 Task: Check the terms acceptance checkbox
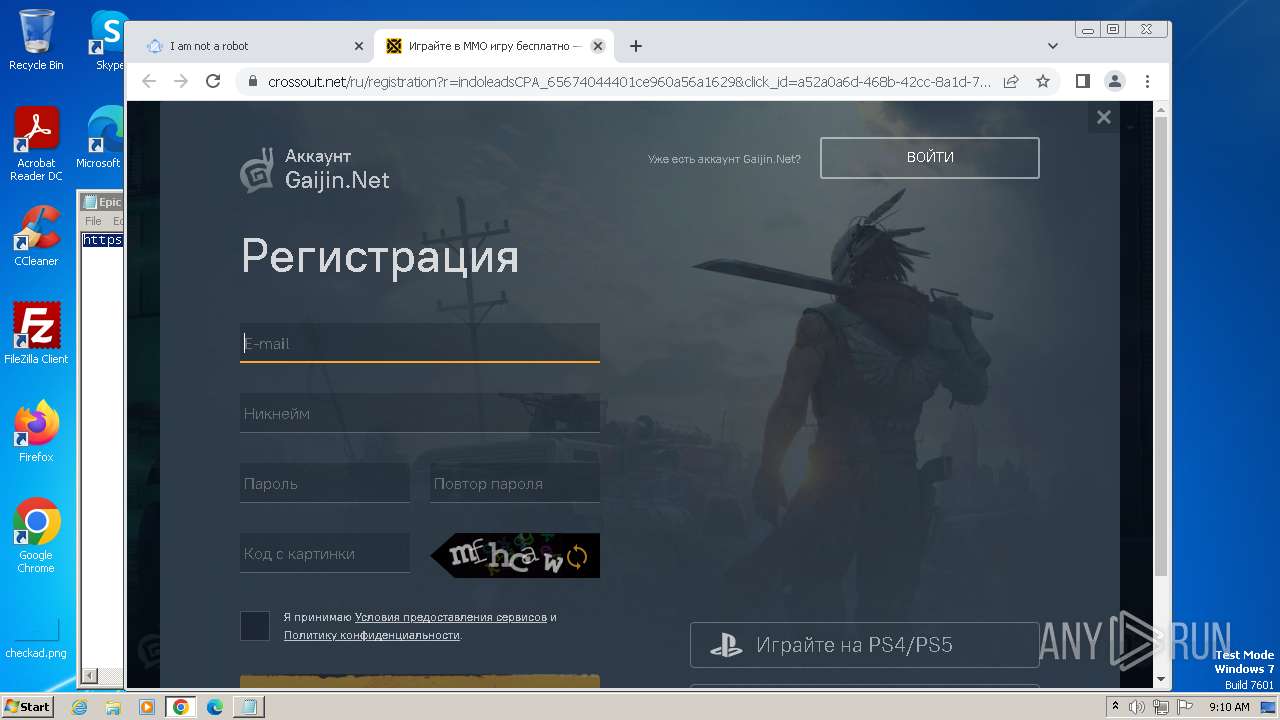(255, 626)
